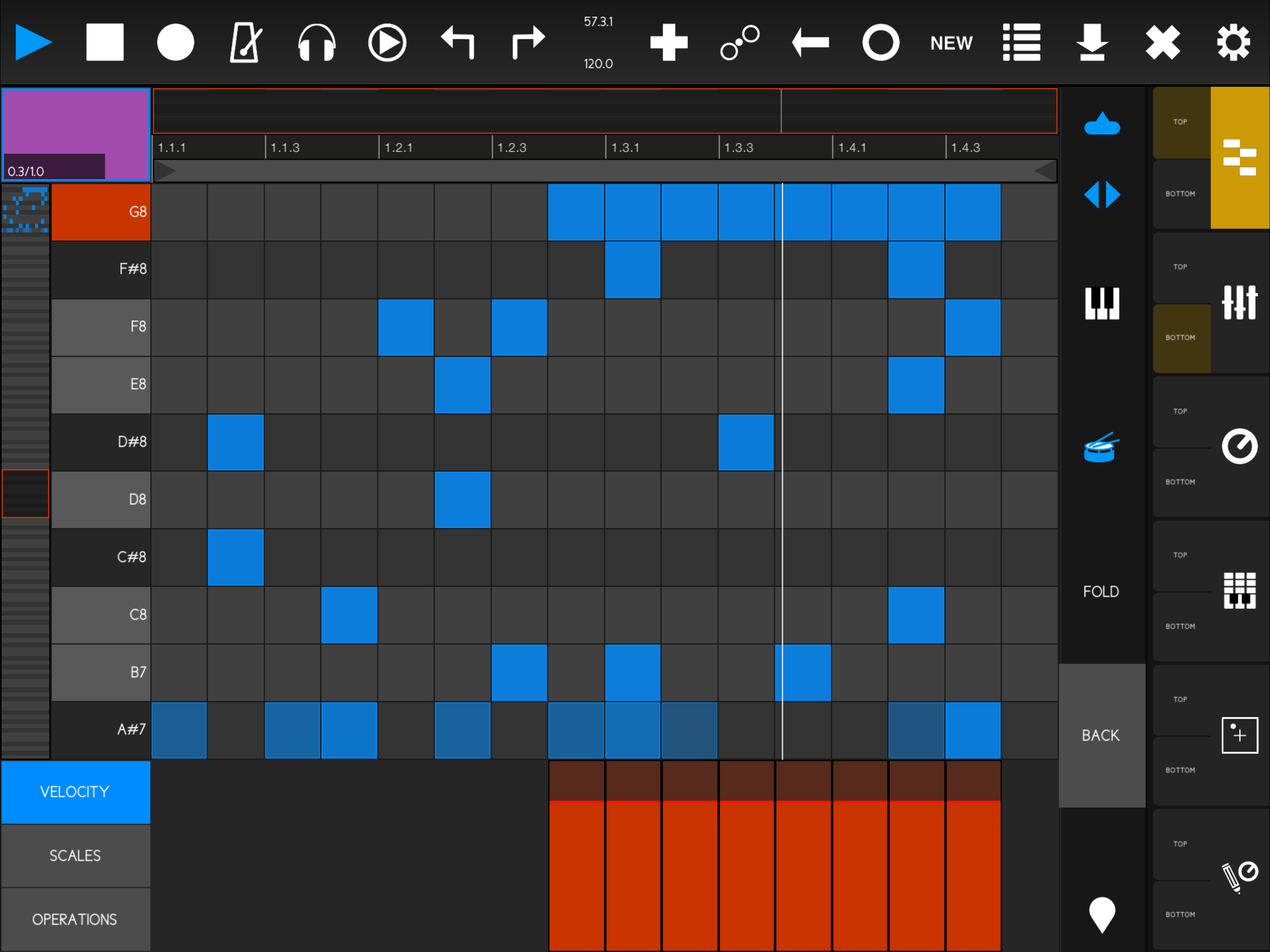Click the snare drum icon
Image resolution: width=1270 pixels, height=952 pixels.
[x=1101, y=447]
